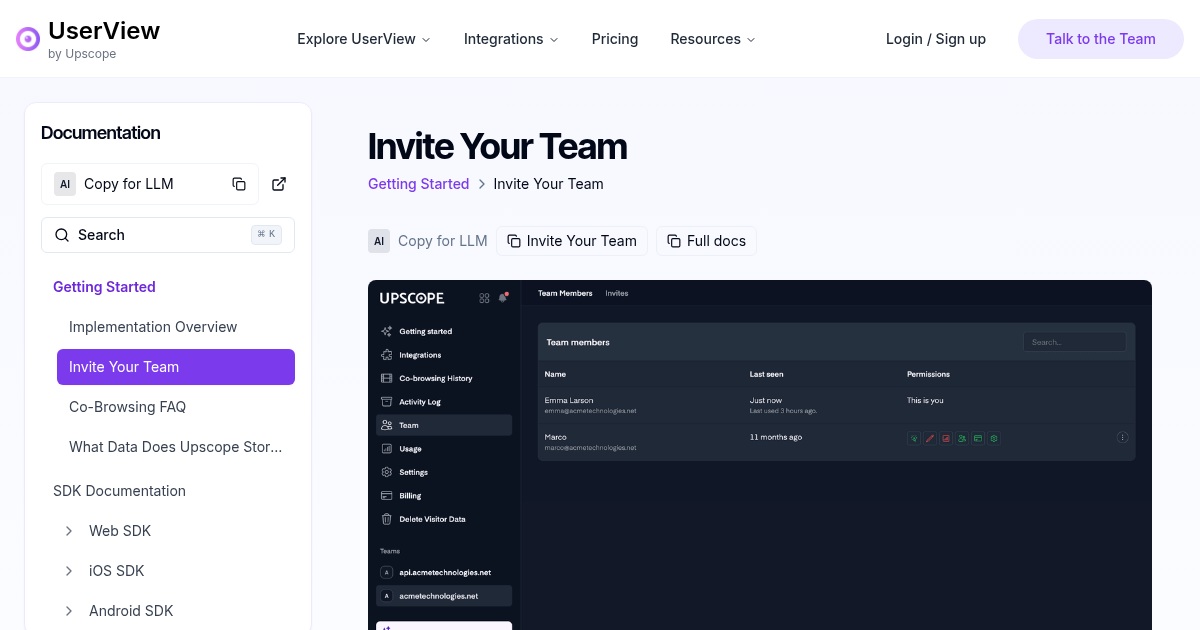Select Integrations puzzle item in the dashboard image

point(444,355)
